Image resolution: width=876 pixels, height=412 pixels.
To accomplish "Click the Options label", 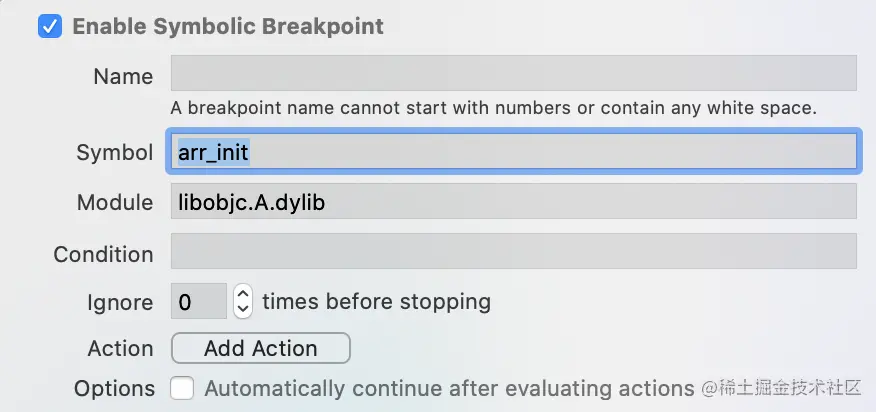I will click(115, 389).
